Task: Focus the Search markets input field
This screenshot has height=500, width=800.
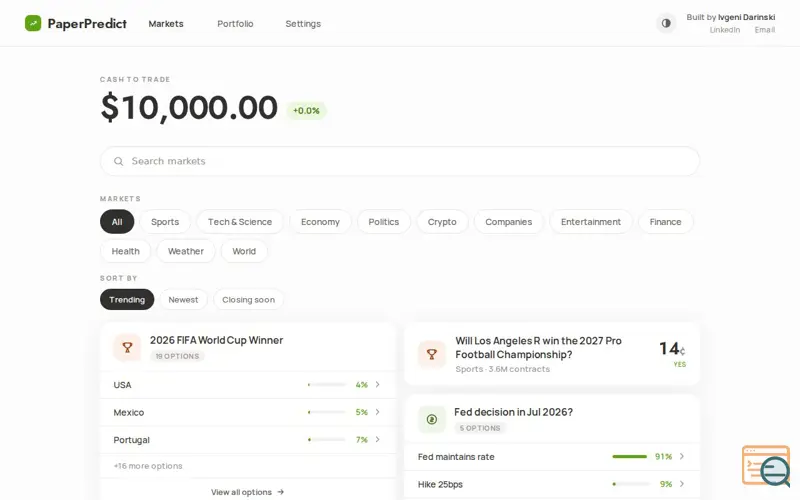Action: pyautogui.click(x=399, y=161)
